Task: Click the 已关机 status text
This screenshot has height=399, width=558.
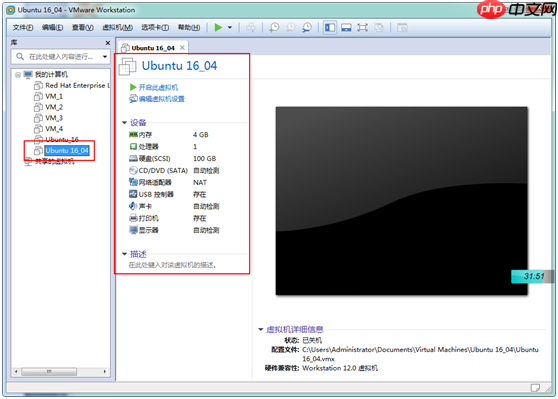Action: [x=312, y=340]
